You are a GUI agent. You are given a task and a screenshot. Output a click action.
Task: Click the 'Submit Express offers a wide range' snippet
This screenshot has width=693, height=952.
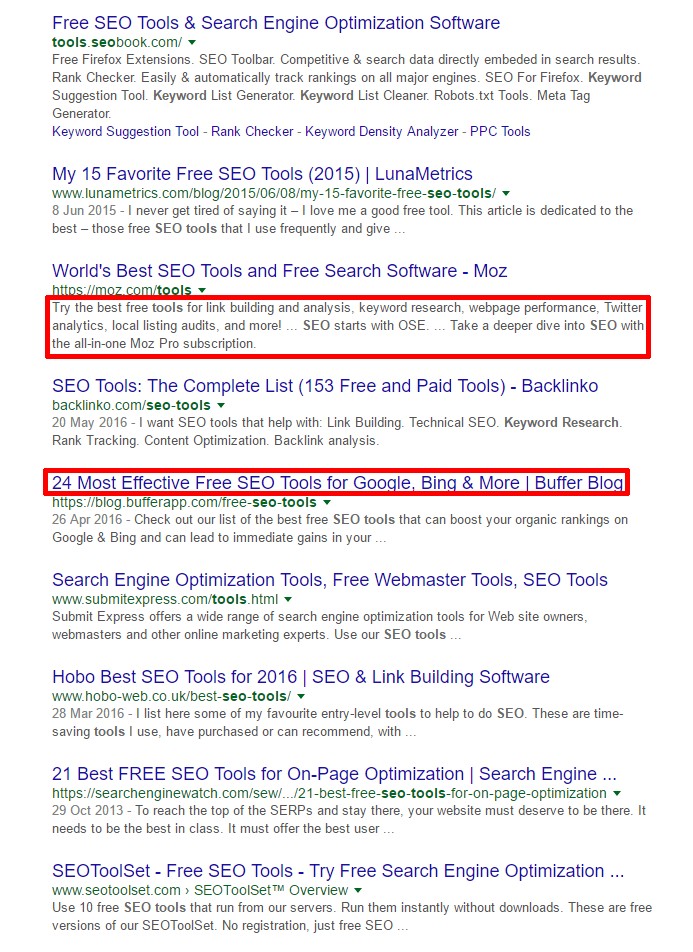point(319,626)
